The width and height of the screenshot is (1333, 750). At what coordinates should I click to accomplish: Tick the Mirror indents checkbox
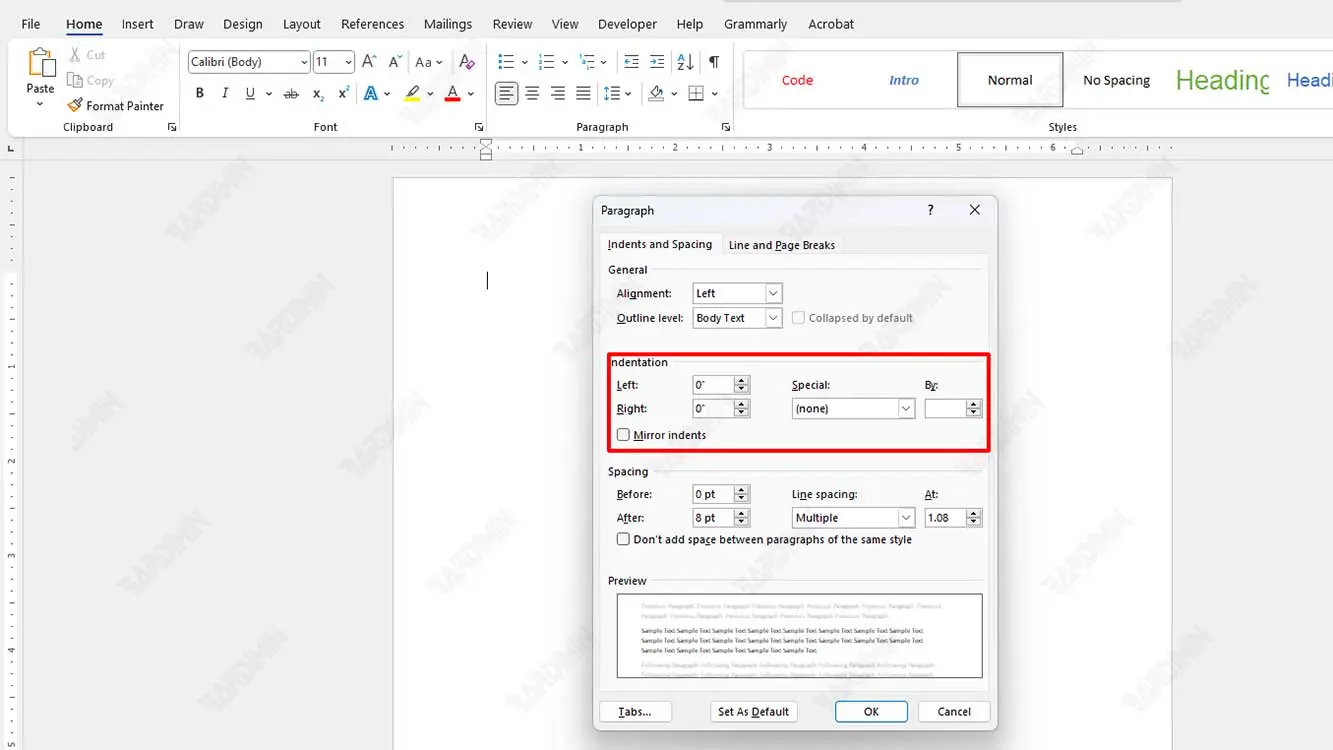click(x=623, y=435)
